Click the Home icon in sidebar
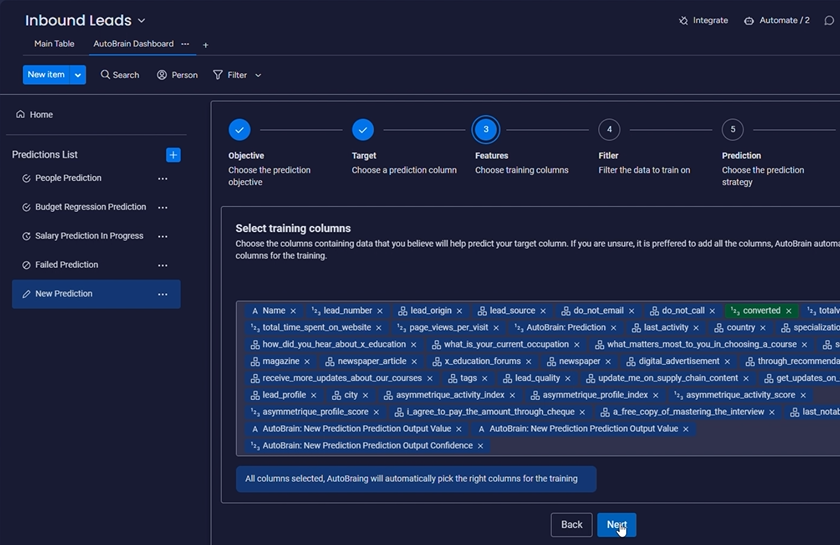Viewport: 840px width, 545px height. [20, 115]
